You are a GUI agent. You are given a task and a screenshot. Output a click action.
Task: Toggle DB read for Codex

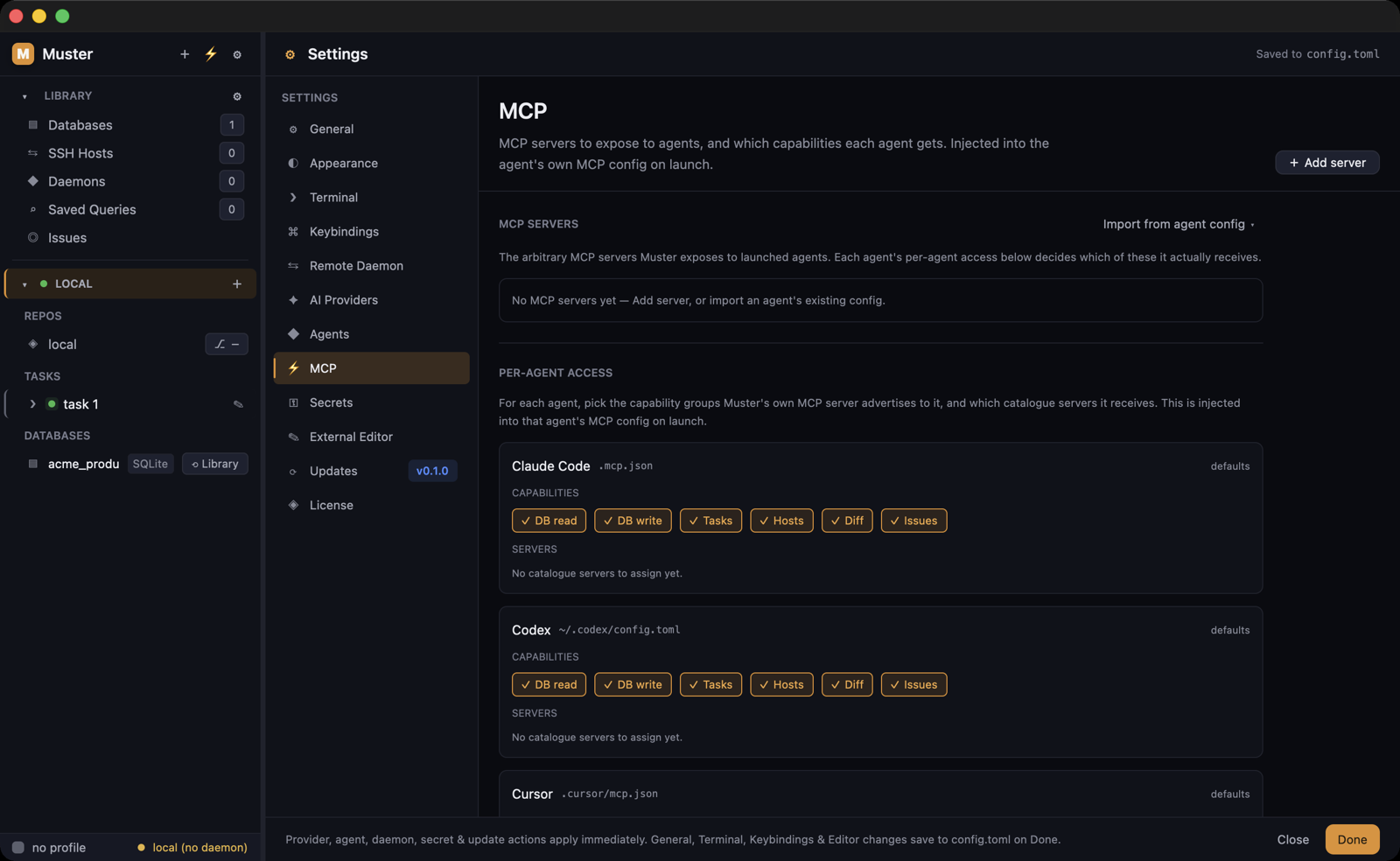click(549, 684)
